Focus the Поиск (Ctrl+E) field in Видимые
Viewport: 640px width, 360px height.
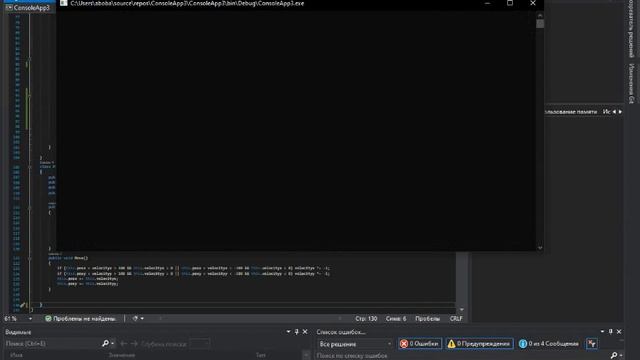click(x=53, y=344)
